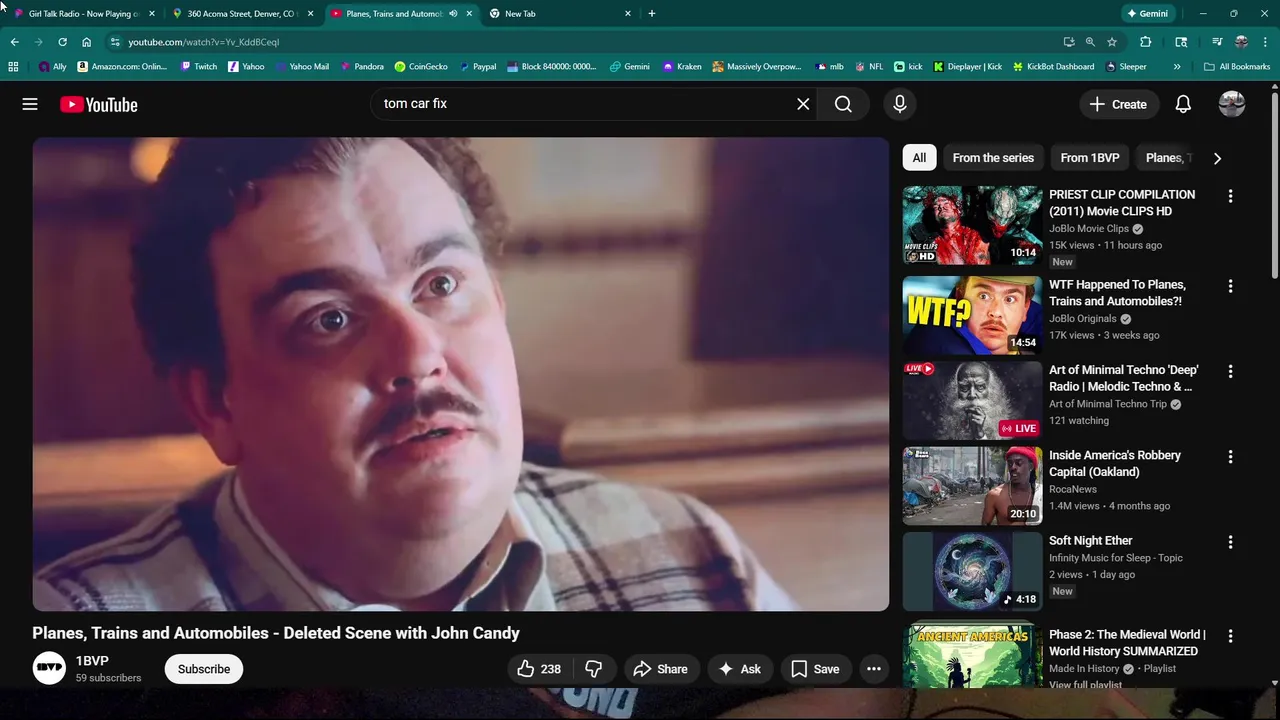Screen dimensions: 1280x720
Task: Select the All filter chip
Action: tap(919, 158)
